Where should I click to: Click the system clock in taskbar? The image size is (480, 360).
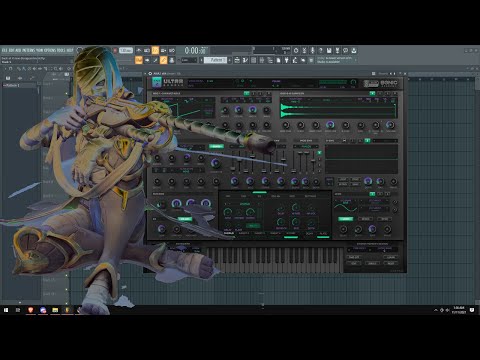pos(459,310)
